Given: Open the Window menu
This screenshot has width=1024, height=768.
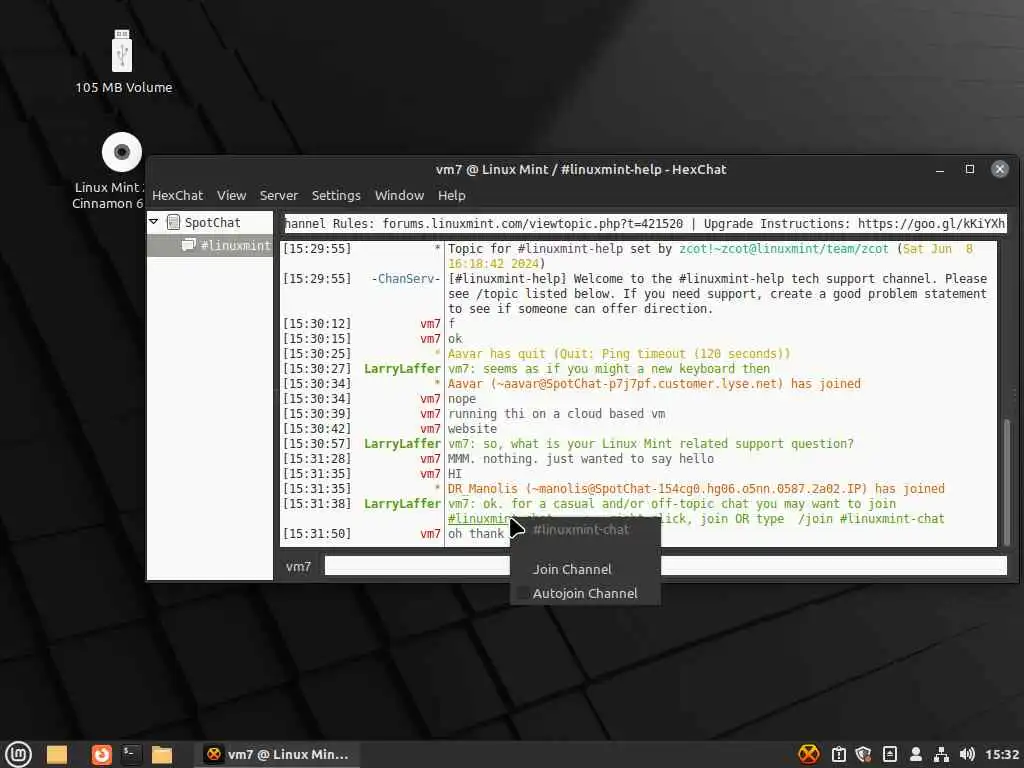Looking at the screenshot, I should coord(399,195).
